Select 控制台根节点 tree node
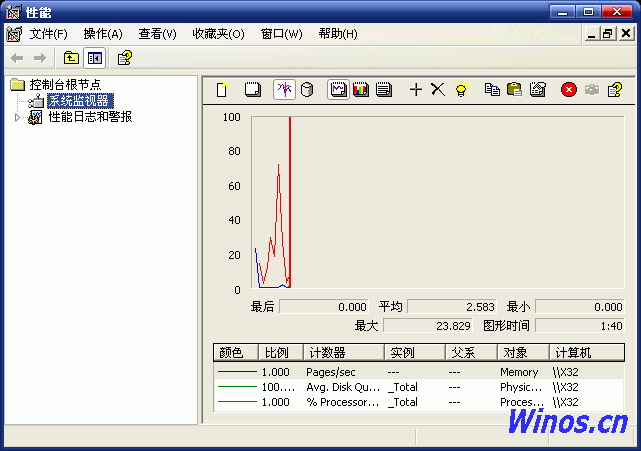 point(65,85)
